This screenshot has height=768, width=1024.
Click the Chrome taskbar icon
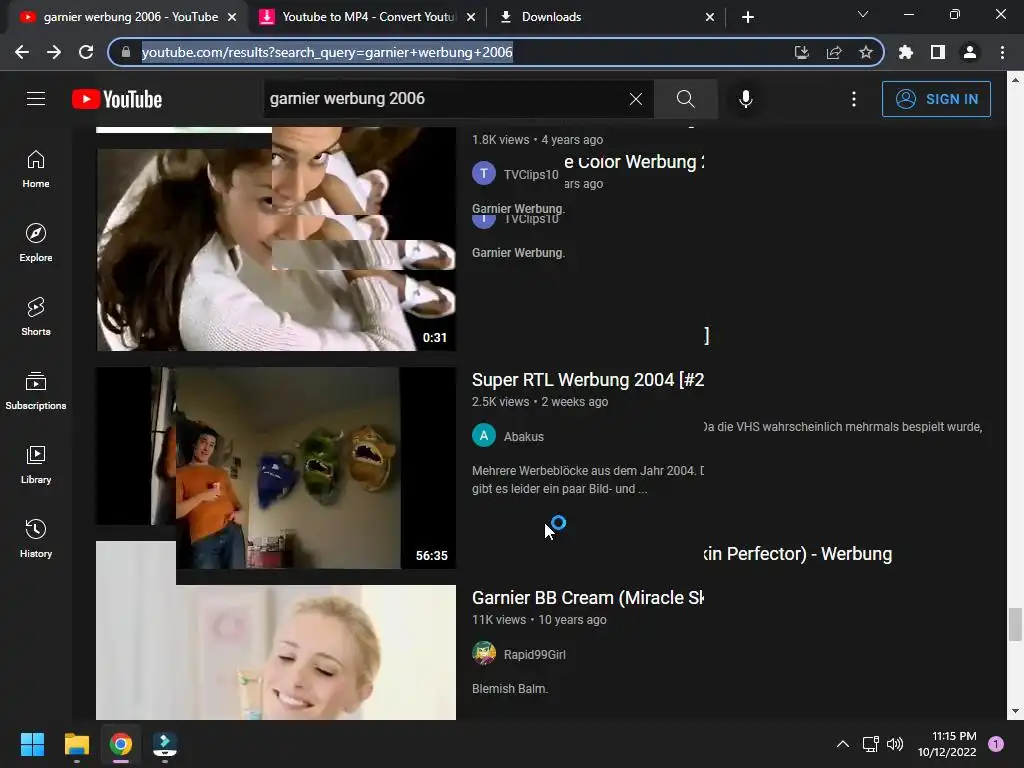(x=121, y=744)
